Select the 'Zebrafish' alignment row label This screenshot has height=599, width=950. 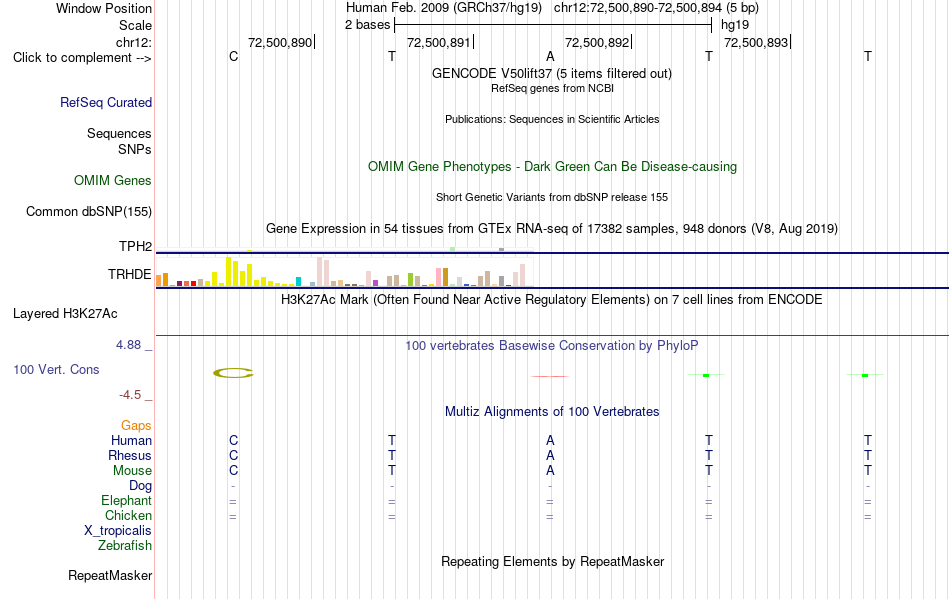(x=125, y=546)
